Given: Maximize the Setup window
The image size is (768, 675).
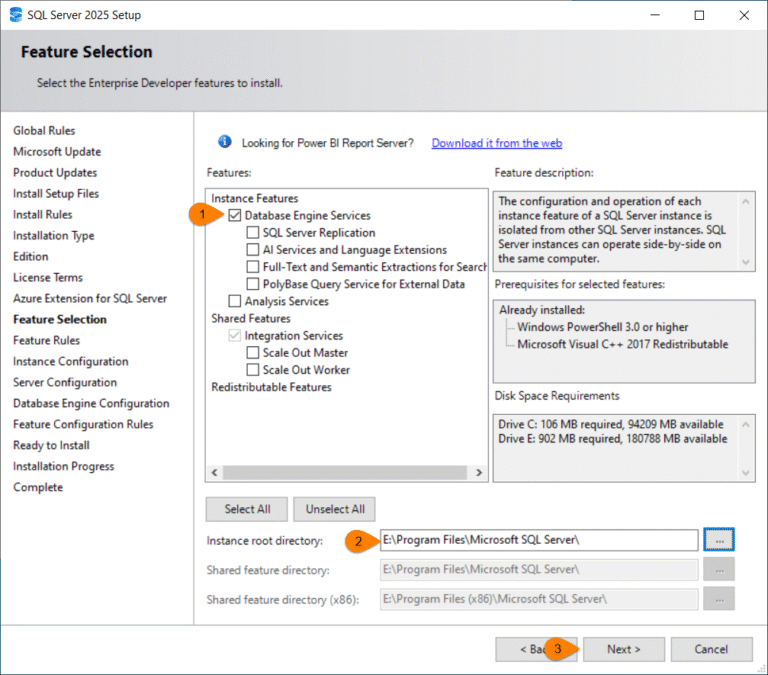Looking at the screenshot, I should coord(699,15).
